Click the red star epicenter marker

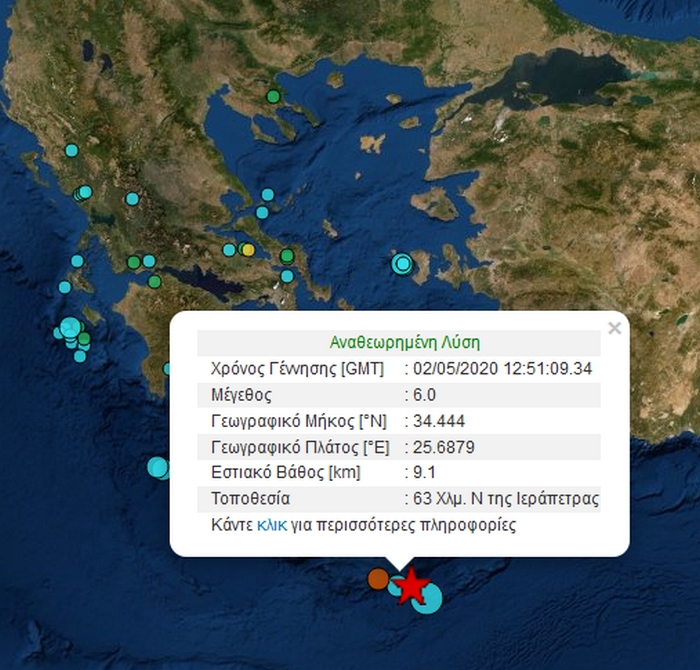pos(410,586)
